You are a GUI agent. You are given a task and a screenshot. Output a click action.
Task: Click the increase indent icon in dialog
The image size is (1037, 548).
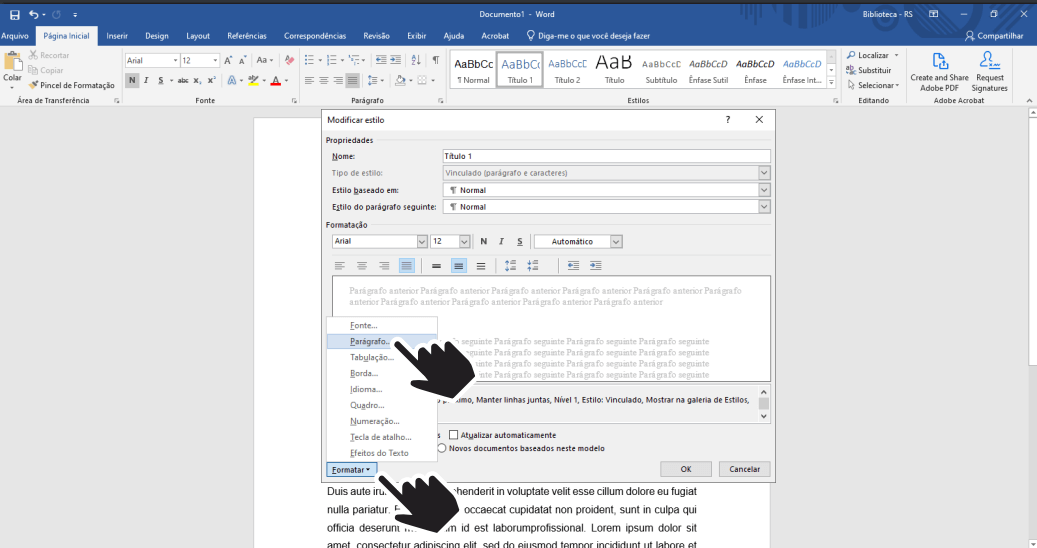[x=596, y=266]
